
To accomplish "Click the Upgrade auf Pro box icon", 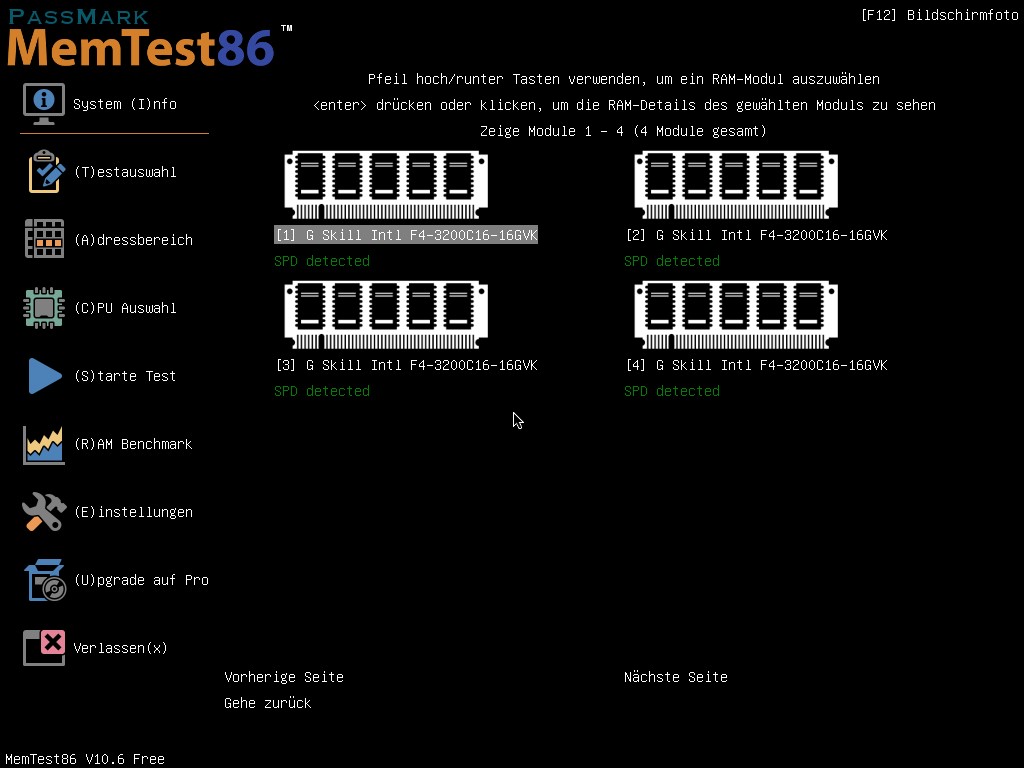I will point(45,580).
